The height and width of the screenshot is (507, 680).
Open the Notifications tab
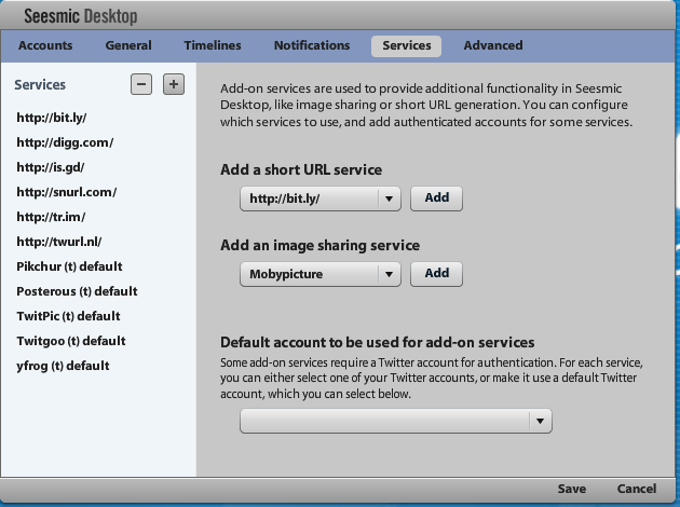tap(312, 46)
